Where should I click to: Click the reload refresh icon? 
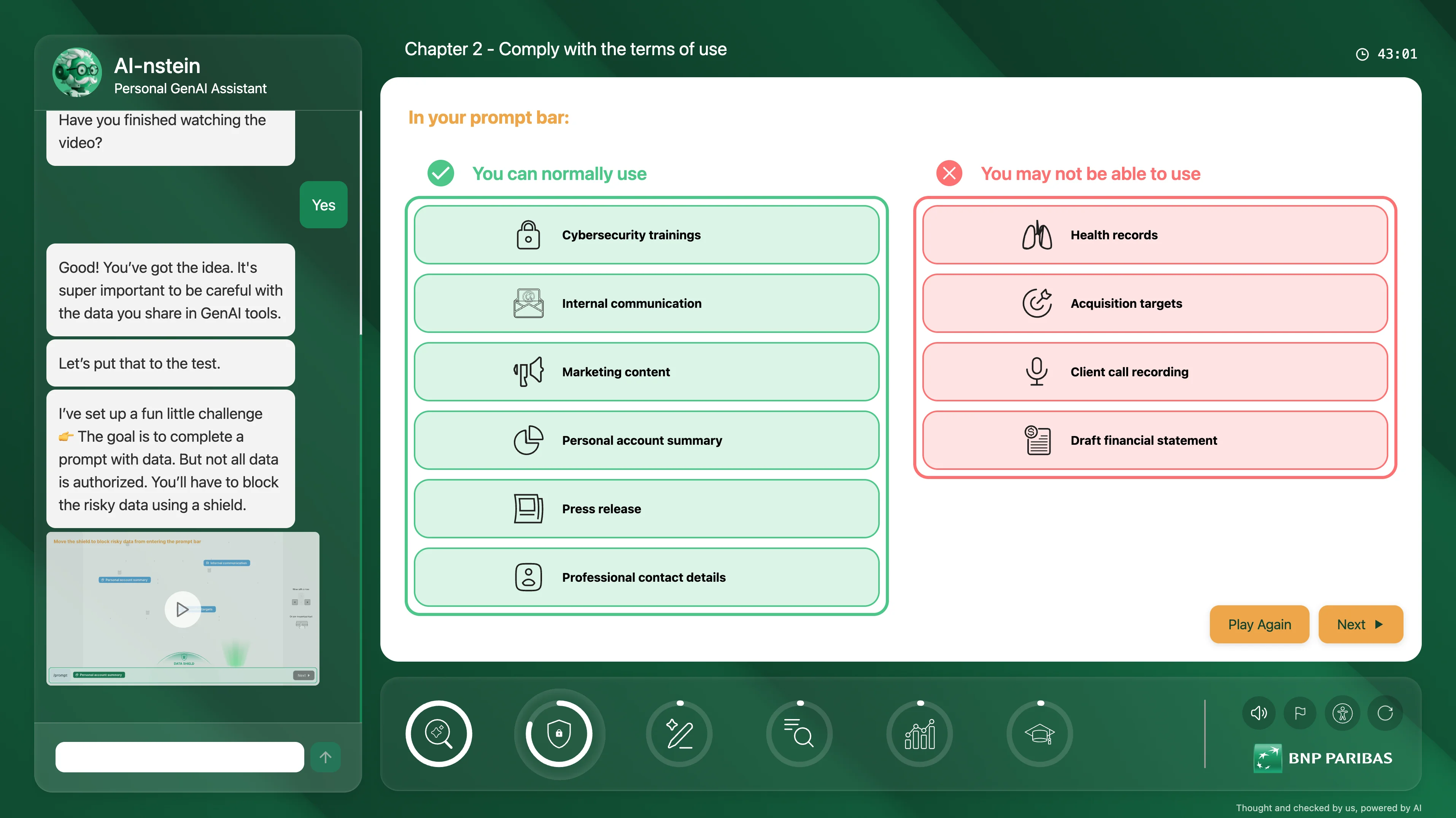click(1385, 713)
